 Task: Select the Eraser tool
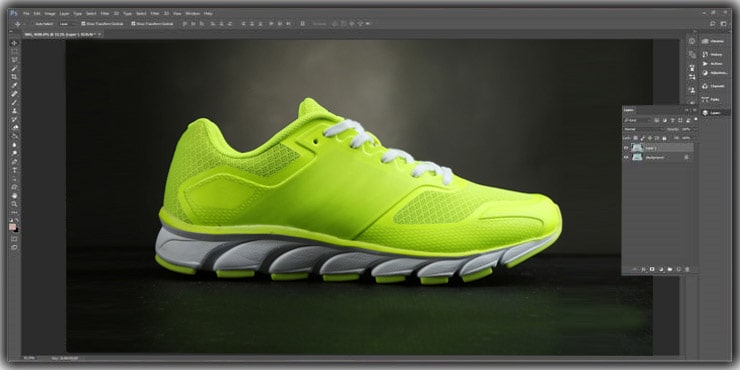point(14,127)
